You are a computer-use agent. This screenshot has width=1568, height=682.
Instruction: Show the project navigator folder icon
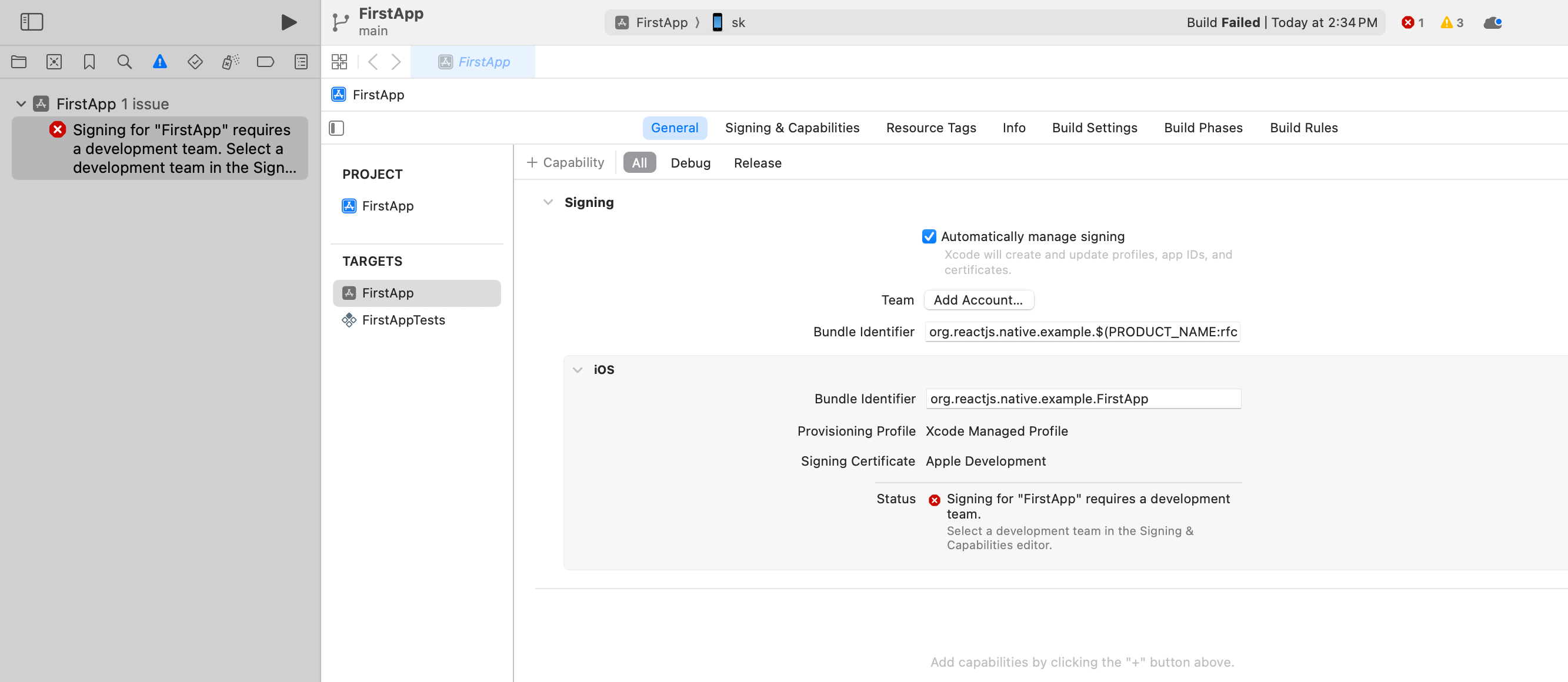click(19, 62)
